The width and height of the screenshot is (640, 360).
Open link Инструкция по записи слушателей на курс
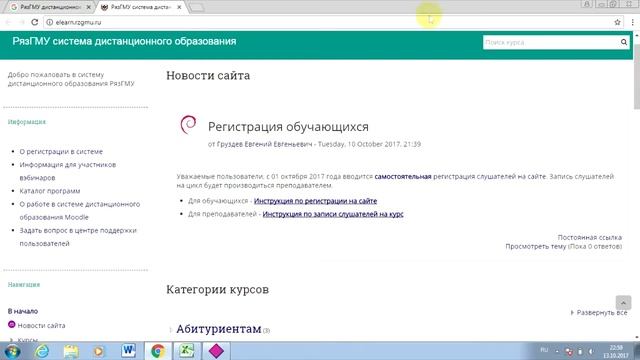tap(333, 214)
